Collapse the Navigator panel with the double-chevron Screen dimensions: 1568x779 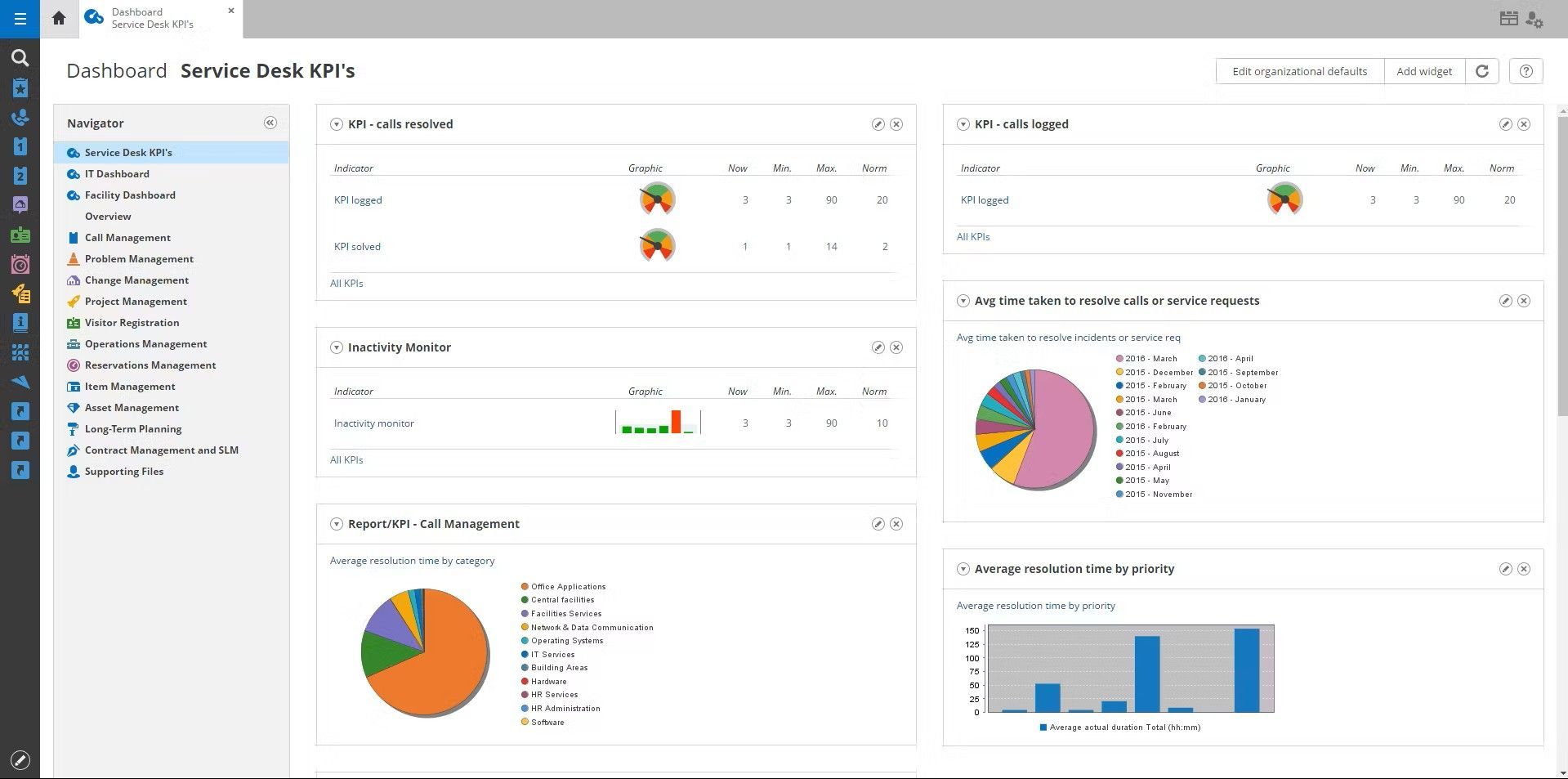tap(270, 122)
